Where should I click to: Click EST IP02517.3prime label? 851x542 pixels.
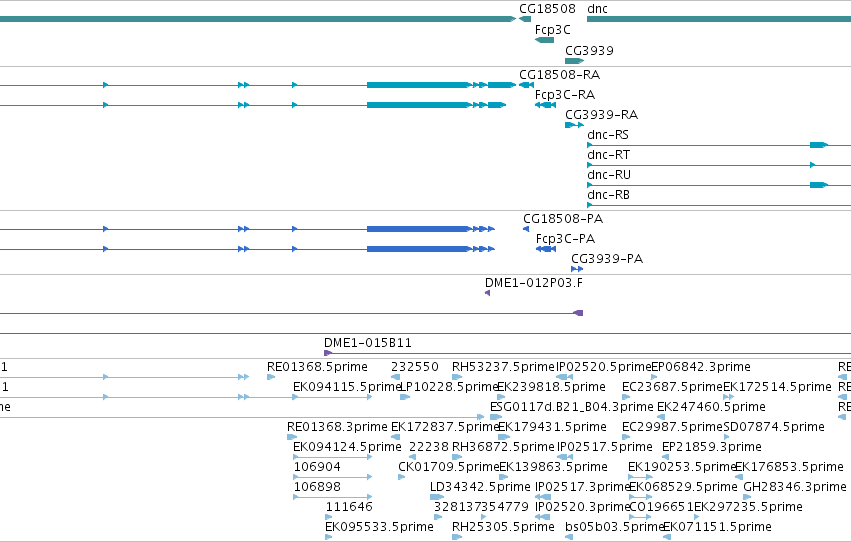(x=582, y=488)
